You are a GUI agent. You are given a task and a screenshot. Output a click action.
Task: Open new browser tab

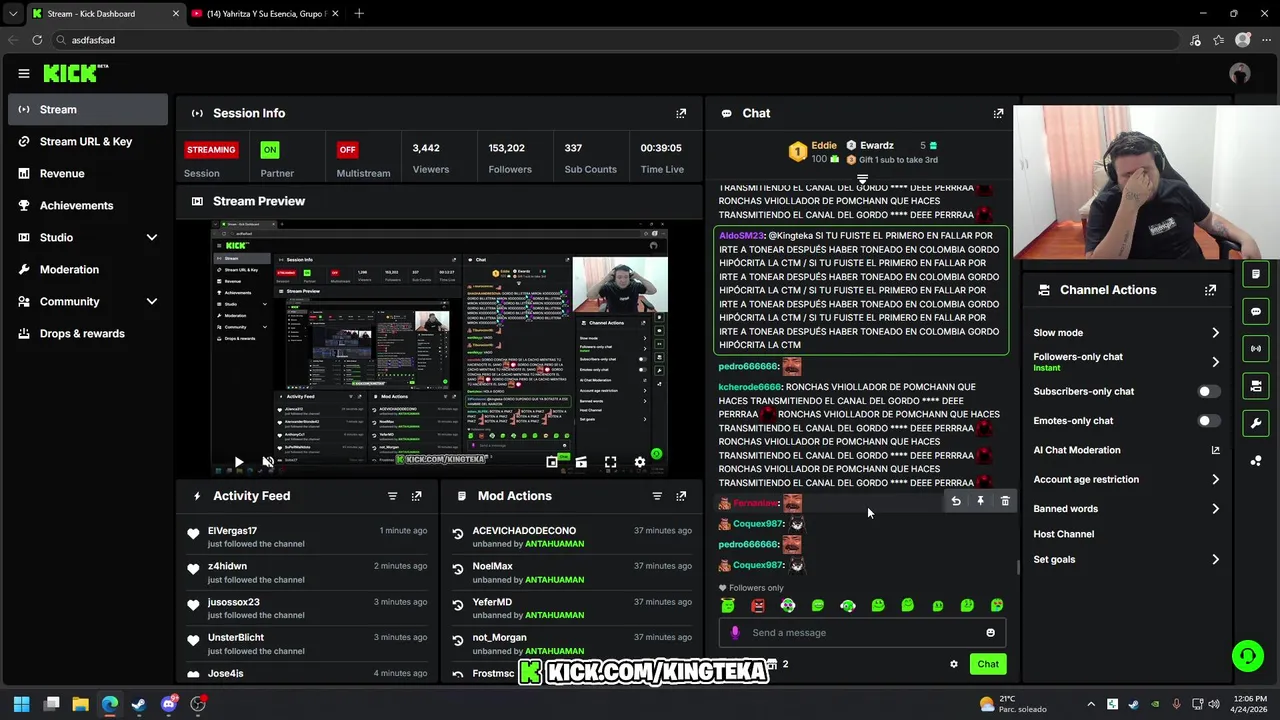click(x=359, y=14)
